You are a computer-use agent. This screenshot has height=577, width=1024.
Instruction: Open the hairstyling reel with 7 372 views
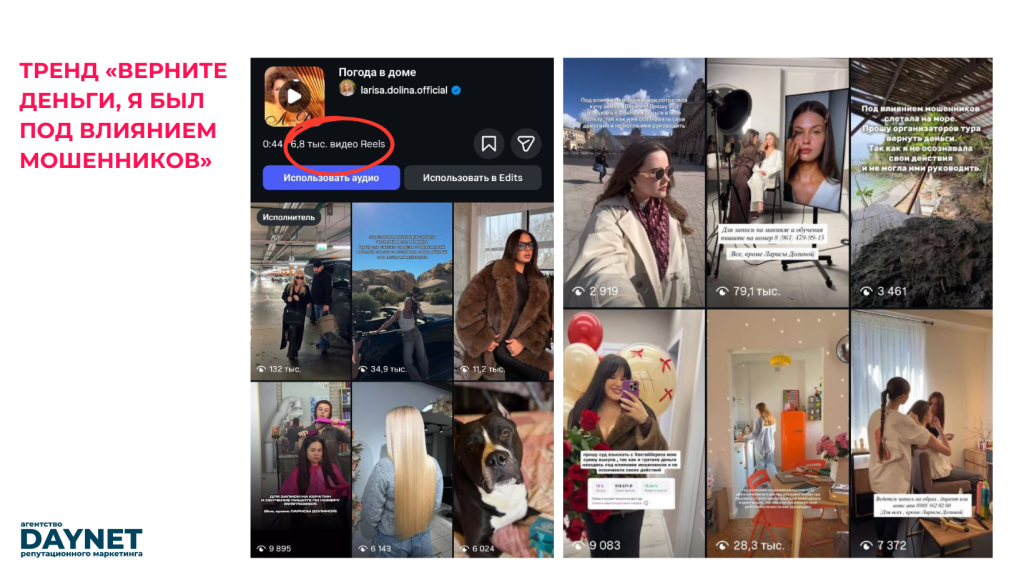pyautogui.click(x=921, y=433)
